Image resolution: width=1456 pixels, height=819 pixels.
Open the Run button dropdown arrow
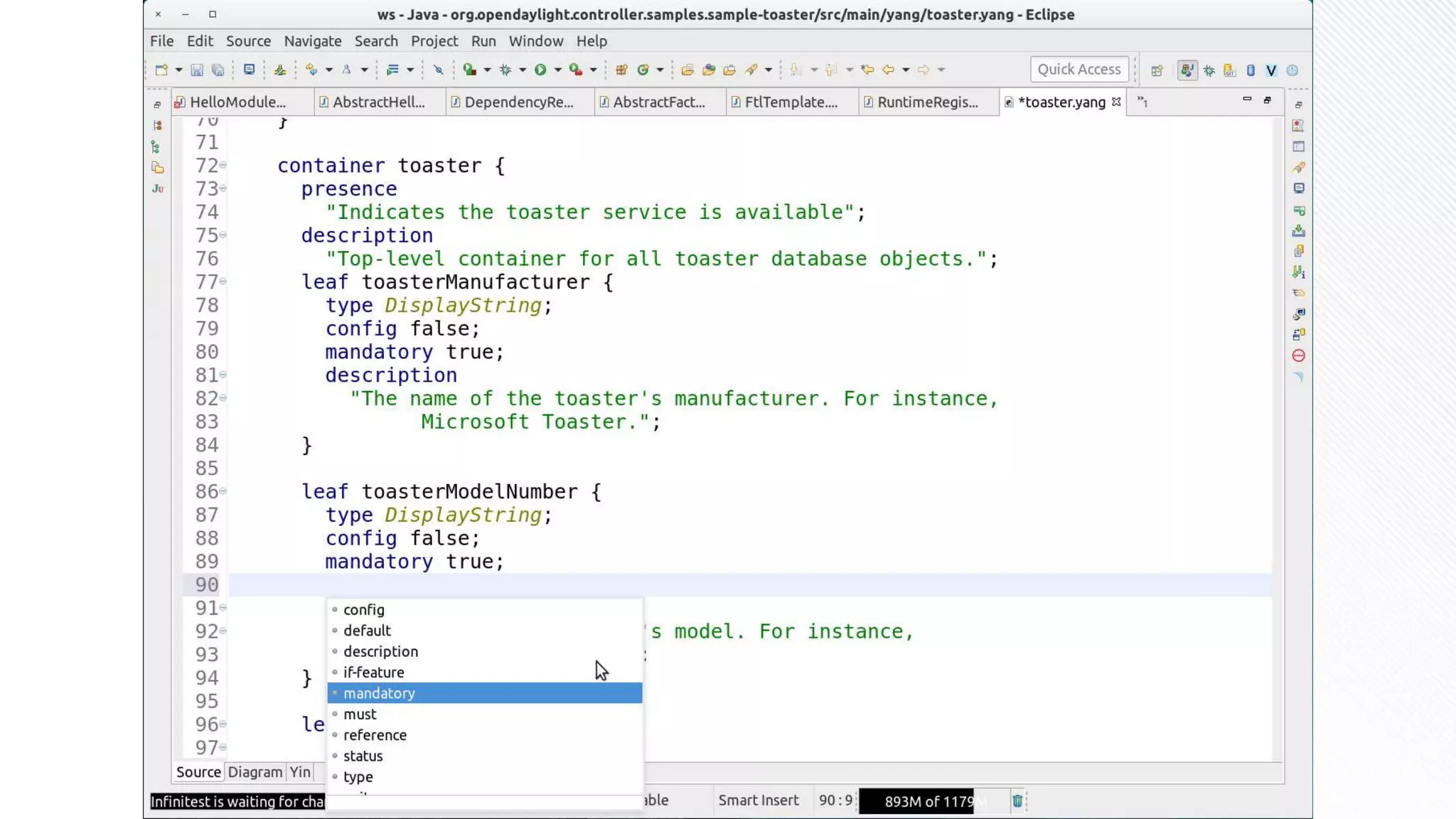click(558, 70)
